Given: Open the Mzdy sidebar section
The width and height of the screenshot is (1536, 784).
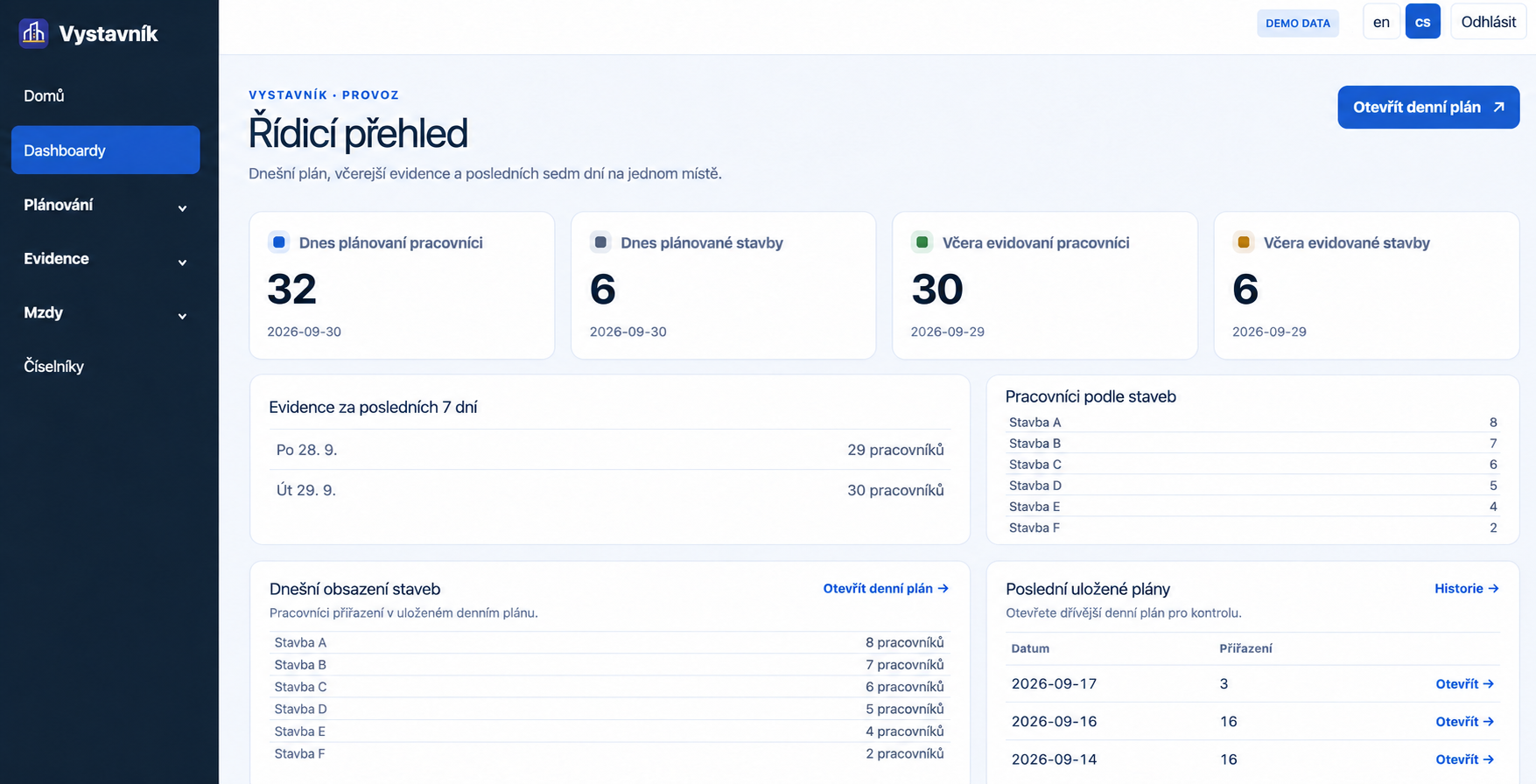Looking at the screenshot, I should [x=105, y=313].
